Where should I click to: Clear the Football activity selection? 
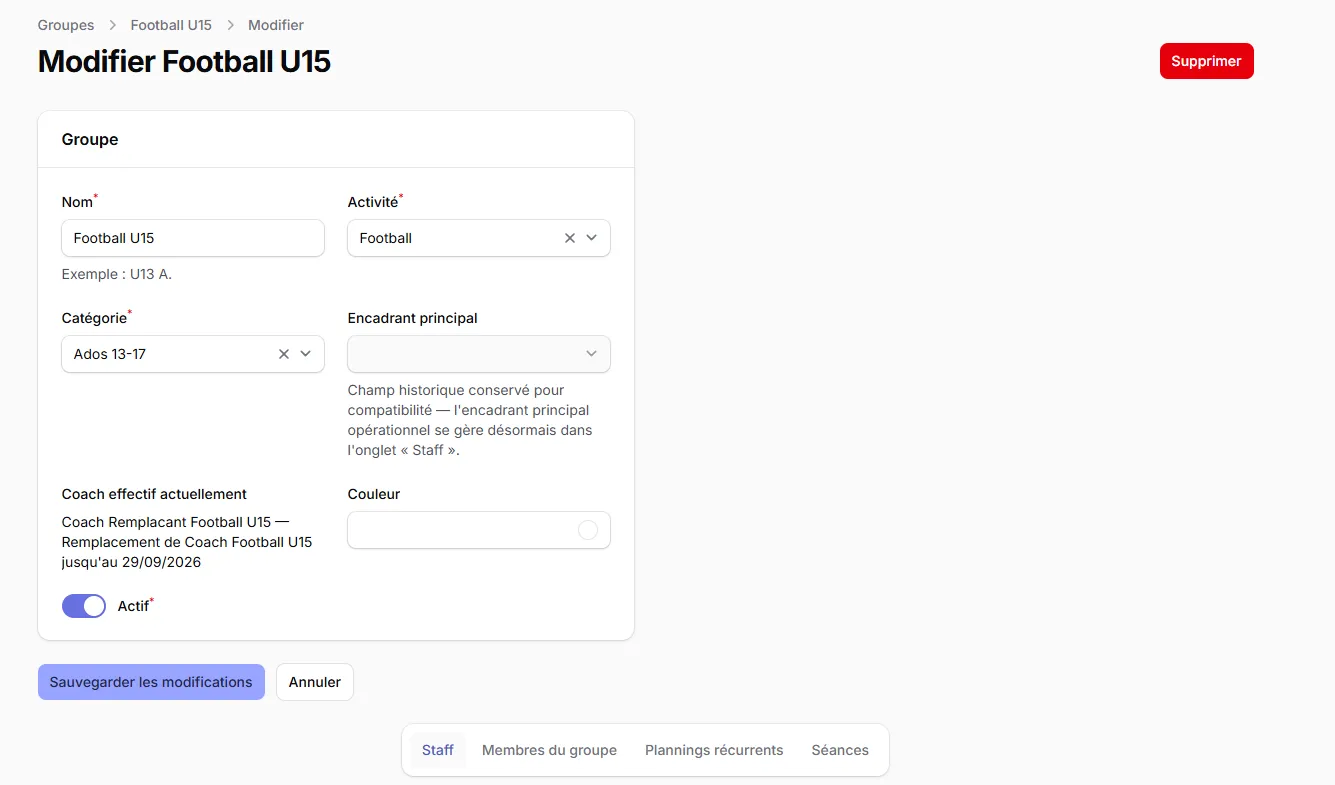pyautogui.click(x=570, y=238)
